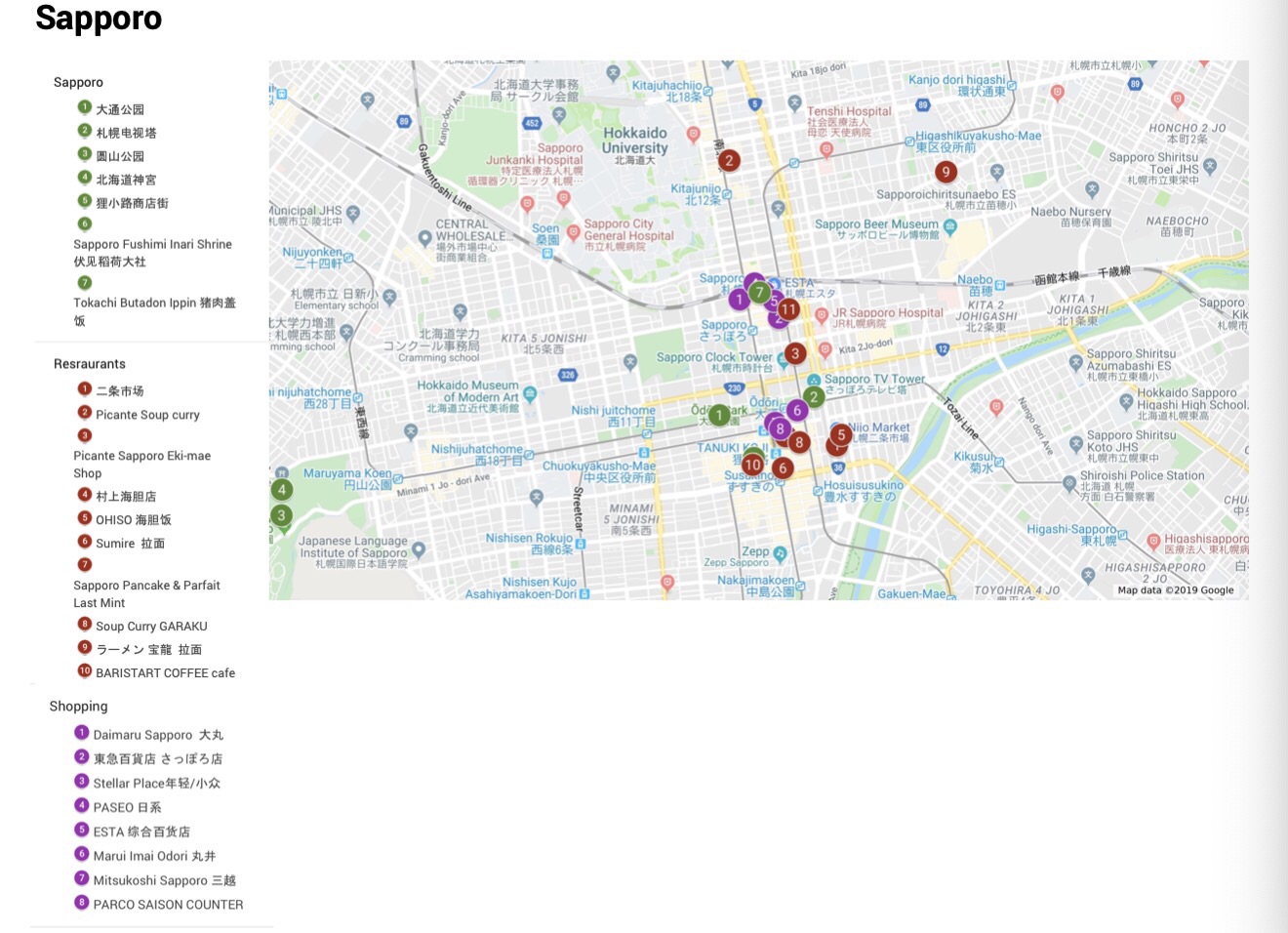
Task: Click green legend icon 2 for 札幌电视塔
Action: [85, 131]
